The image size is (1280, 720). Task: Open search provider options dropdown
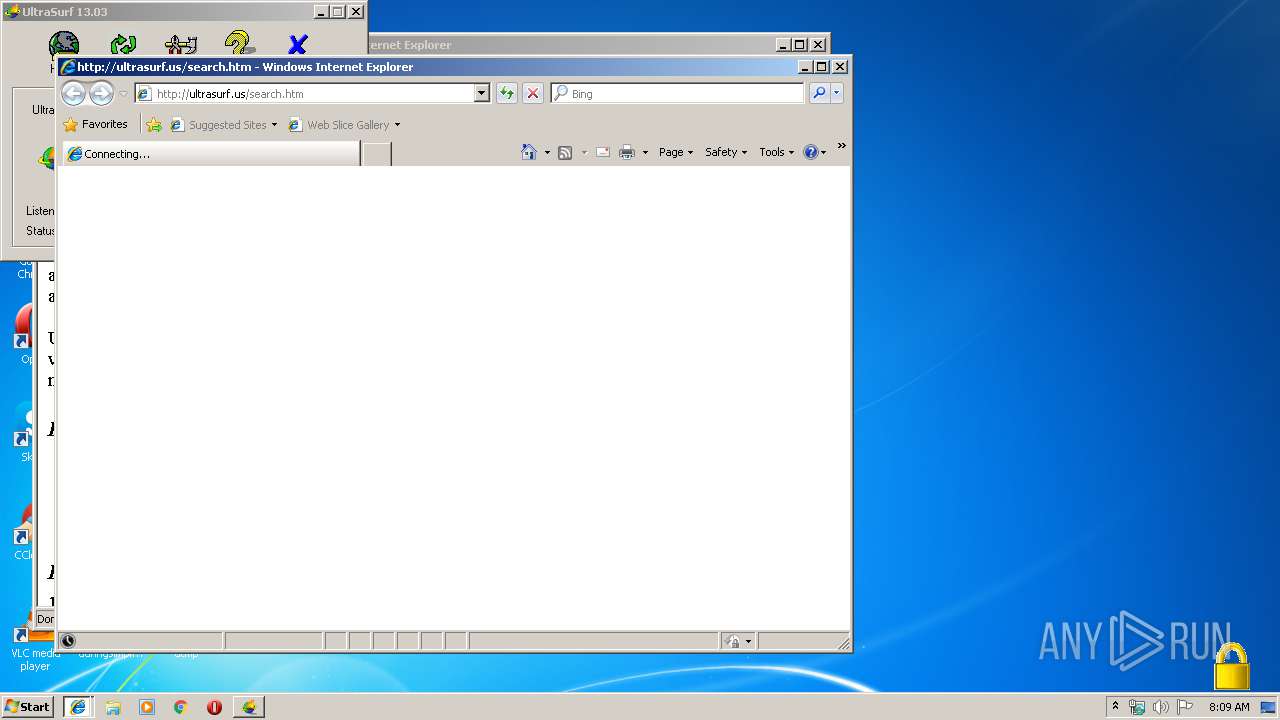tap(837, 93)
